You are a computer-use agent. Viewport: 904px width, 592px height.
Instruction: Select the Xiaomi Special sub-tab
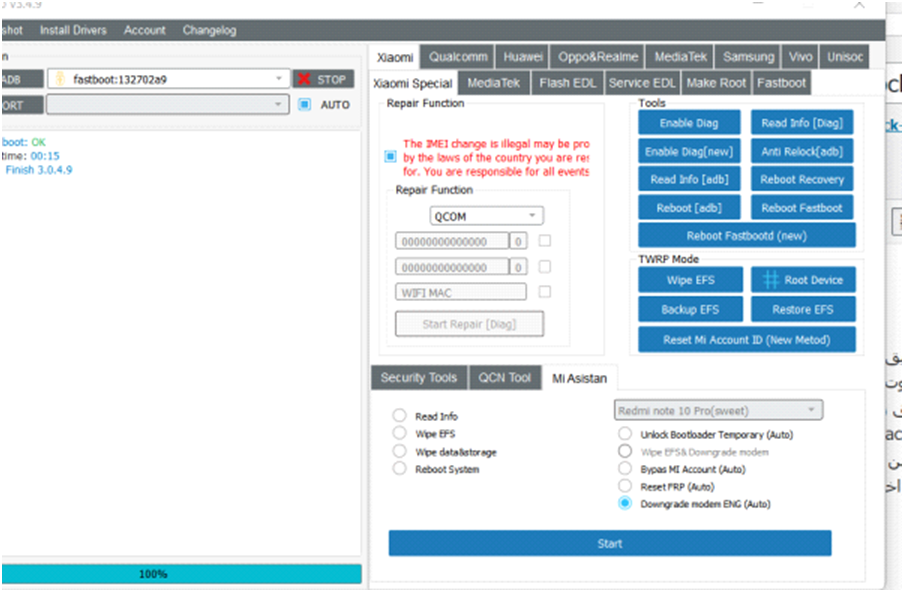point(413,83)
